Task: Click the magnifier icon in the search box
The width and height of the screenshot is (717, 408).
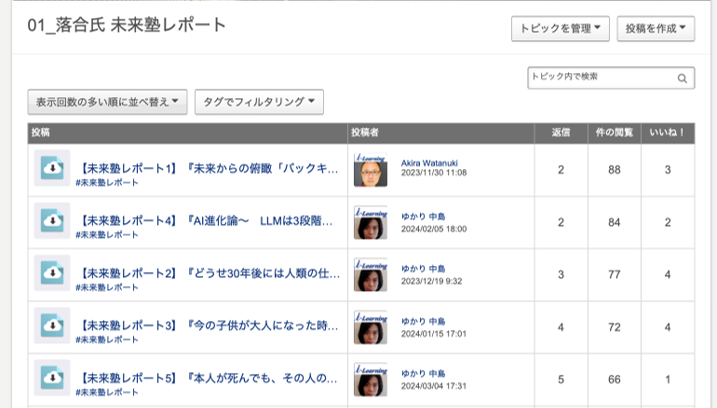Action: point(682,78)
